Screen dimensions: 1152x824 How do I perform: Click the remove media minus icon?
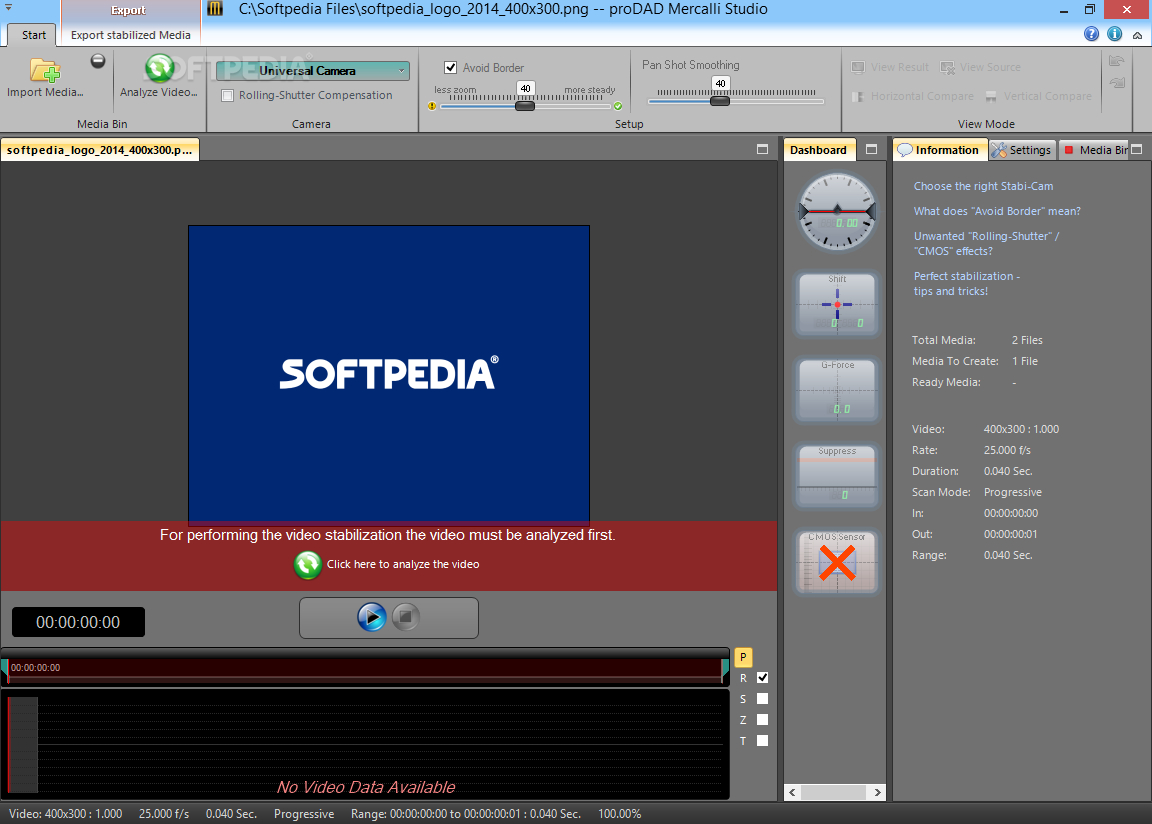pyautogui.click(x=98, y=61)
